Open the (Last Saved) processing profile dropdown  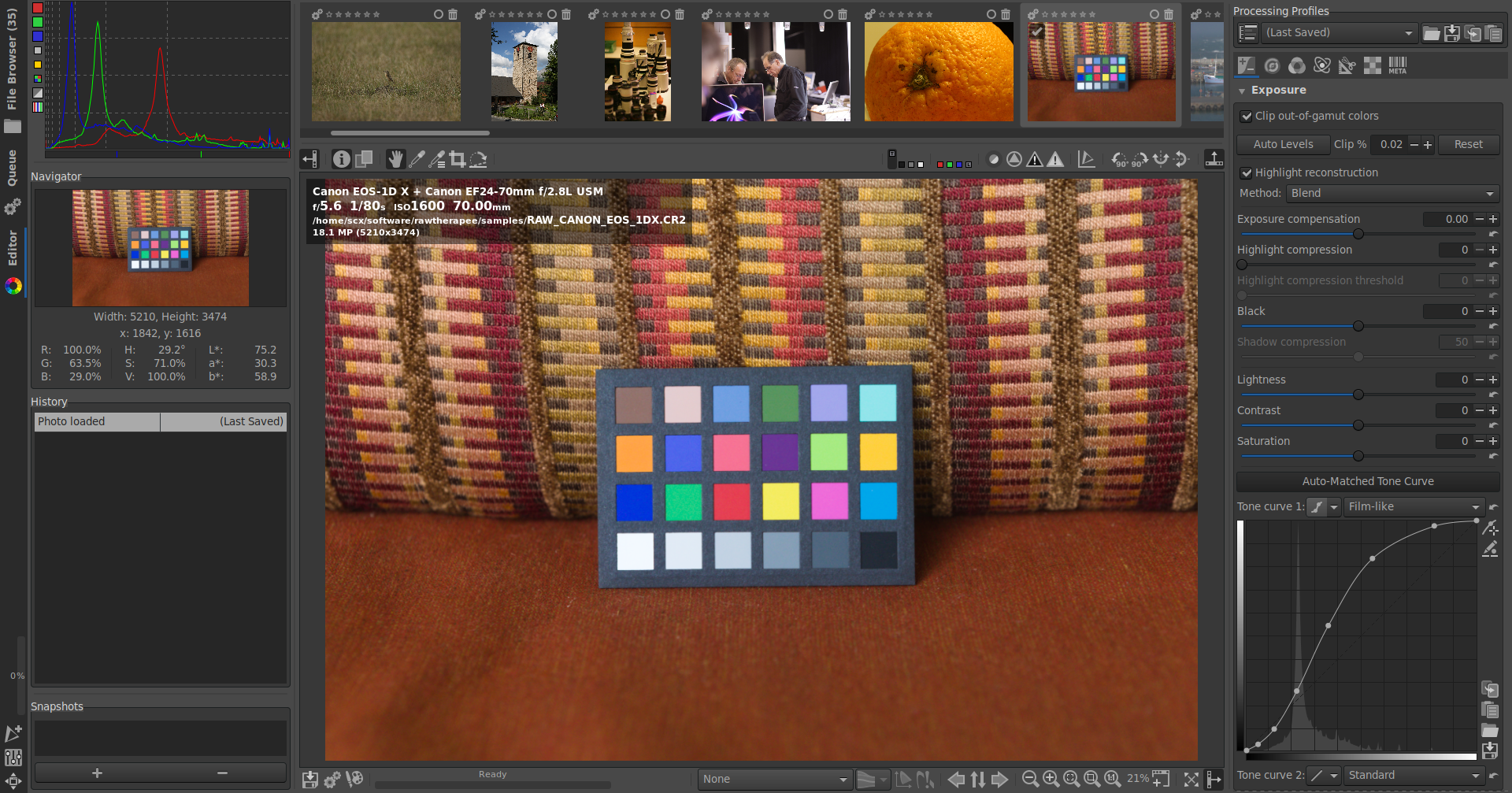coord(1339,33)
